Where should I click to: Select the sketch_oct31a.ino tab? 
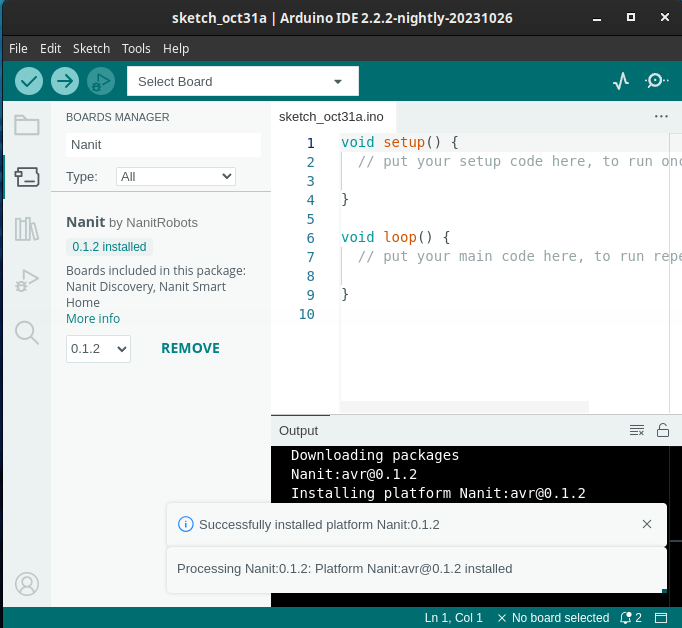[x=331, y=117]
